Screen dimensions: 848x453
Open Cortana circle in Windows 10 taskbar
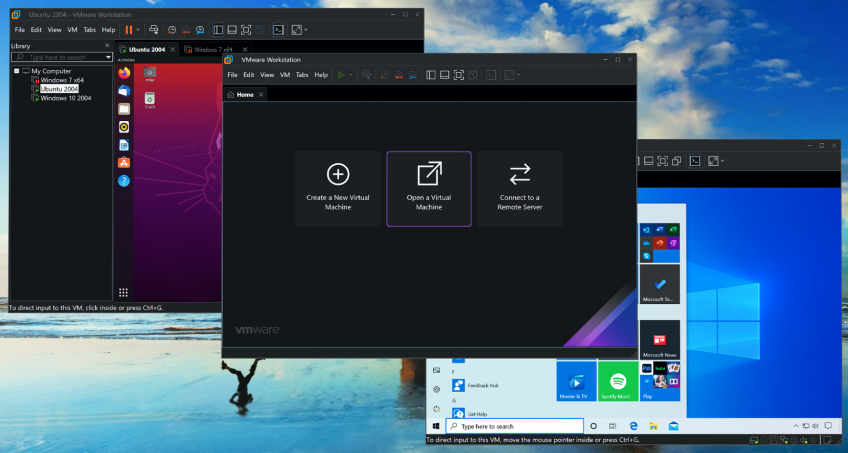pyautogui.click(x=593, y=426)
